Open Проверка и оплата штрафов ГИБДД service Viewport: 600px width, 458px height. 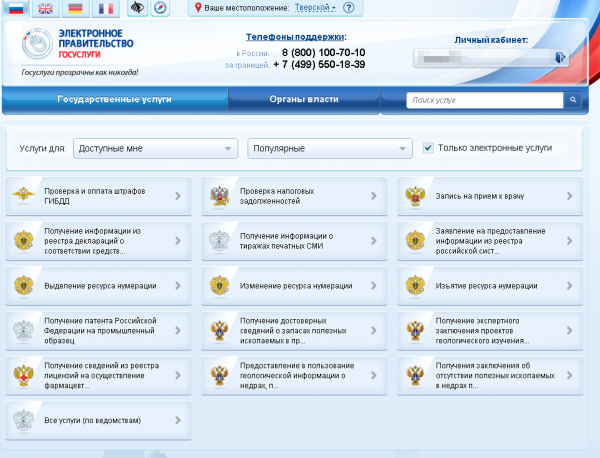coord(98,196)
